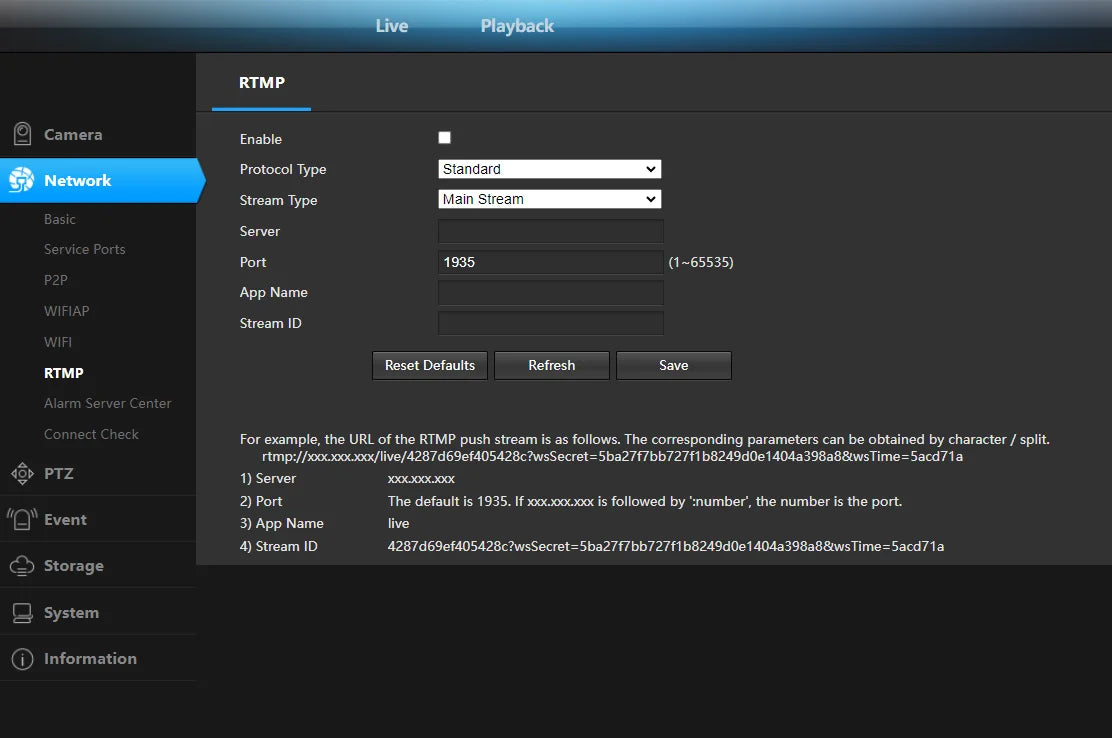This screenshot has width=1112, height=738.
Task: Select the Network sidebar icon
Action: click(21, 180)
